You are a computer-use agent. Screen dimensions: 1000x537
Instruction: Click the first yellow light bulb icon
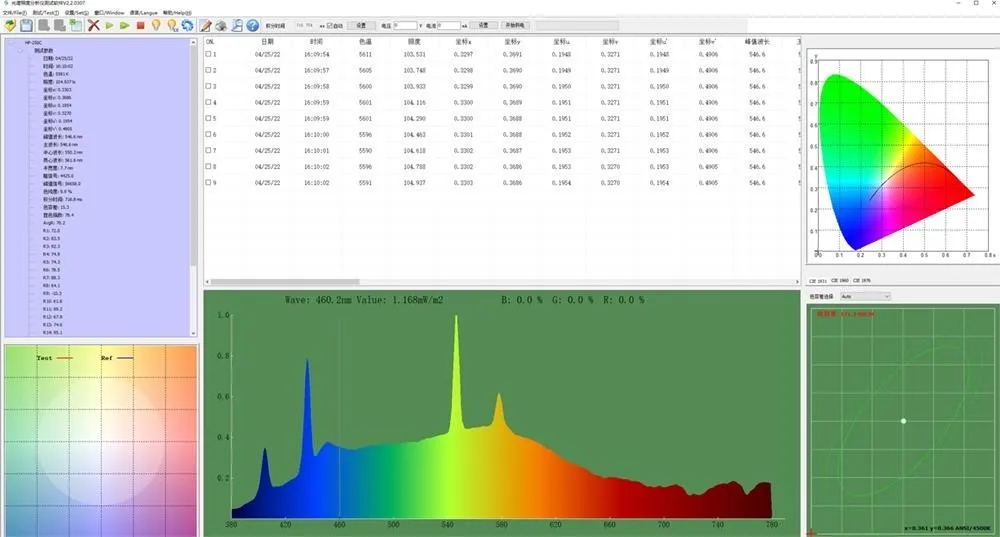tap(156, 24)
